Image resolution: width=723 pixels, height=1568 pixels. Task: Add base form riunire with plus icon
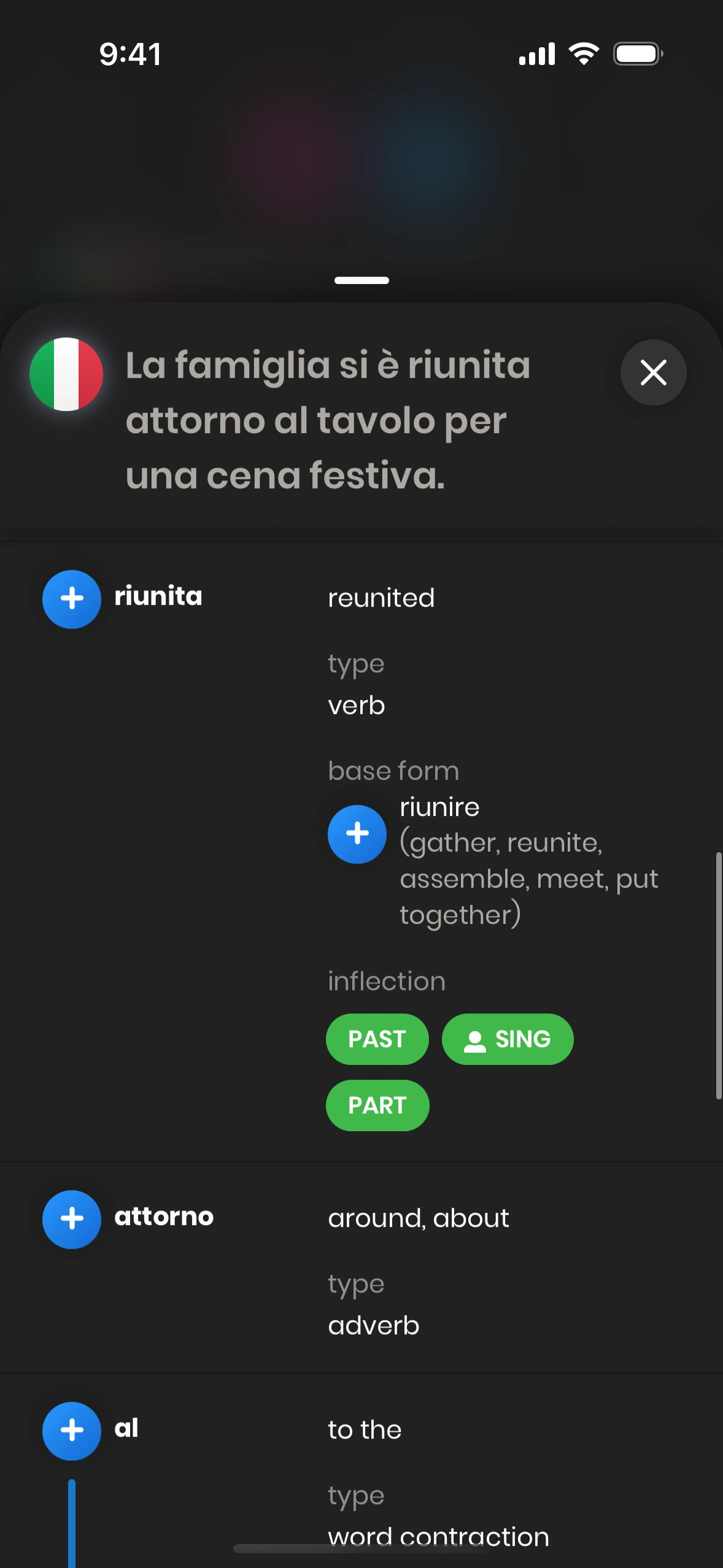[357, 834]
